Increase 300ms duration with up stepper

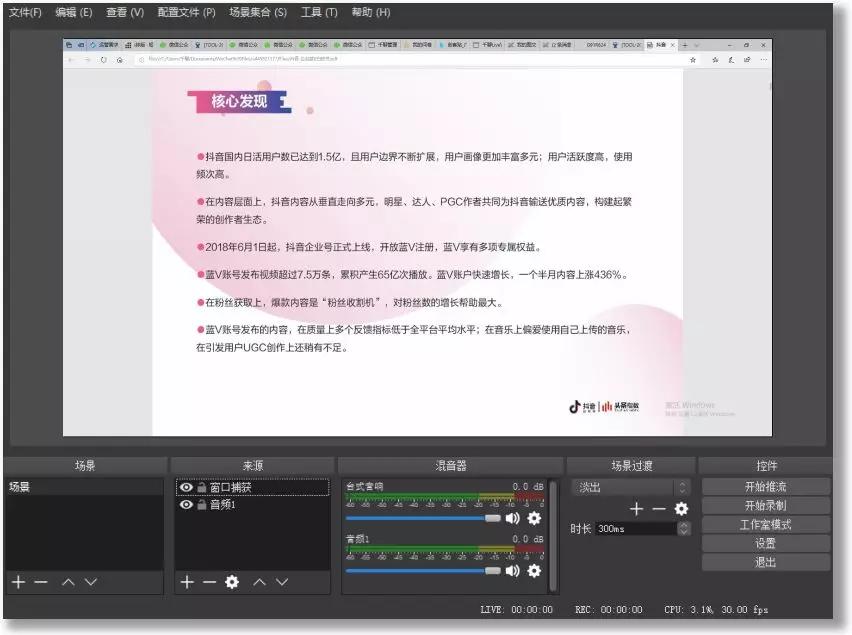pos(682,526)
